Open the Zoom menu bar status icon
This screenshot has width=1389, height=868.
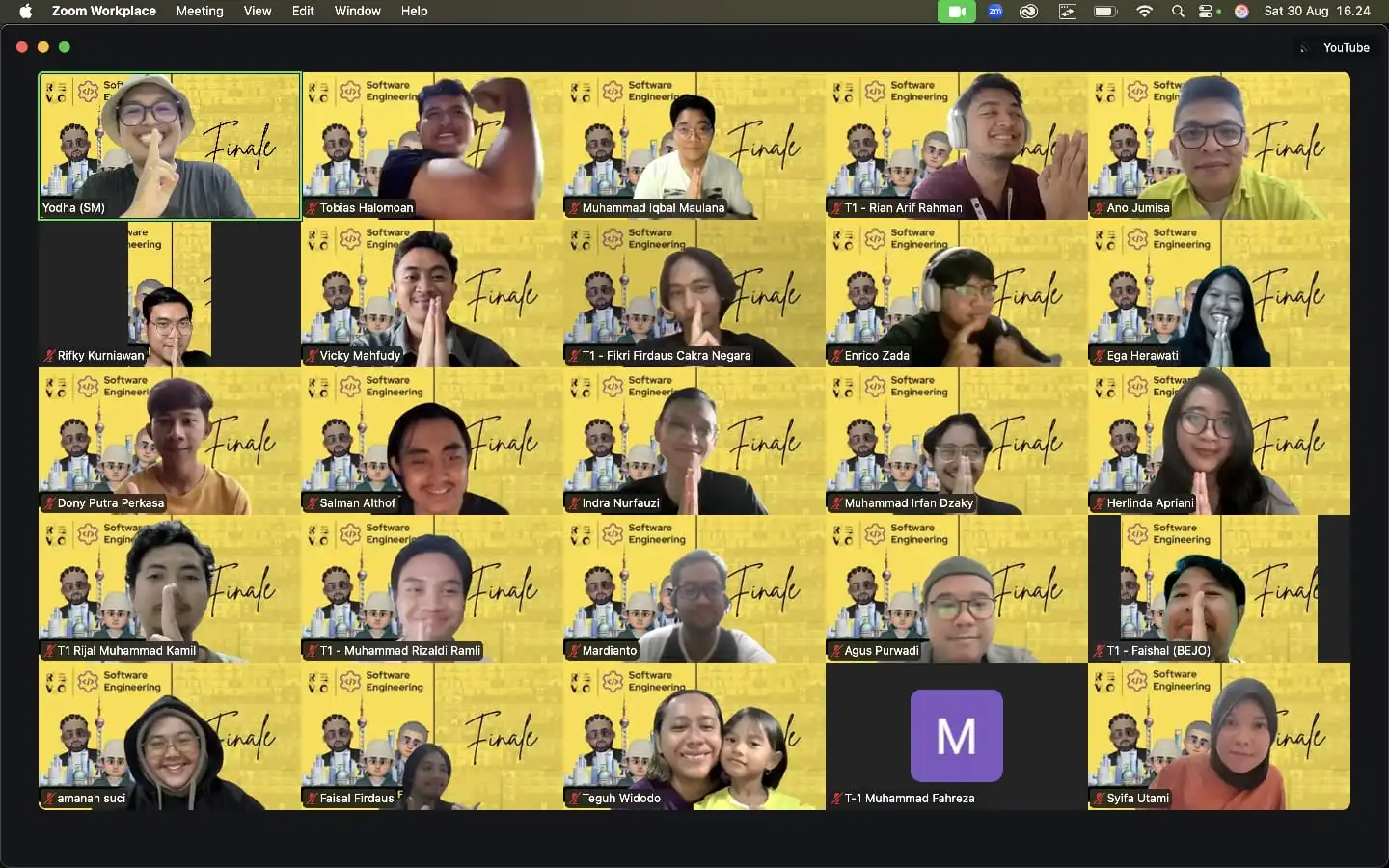click(994, 12)
